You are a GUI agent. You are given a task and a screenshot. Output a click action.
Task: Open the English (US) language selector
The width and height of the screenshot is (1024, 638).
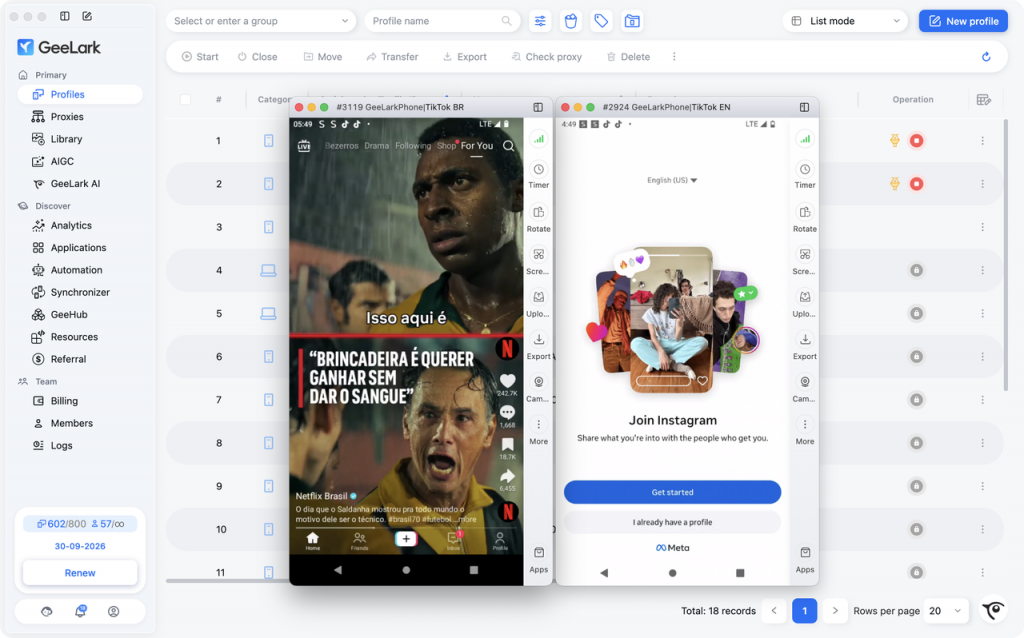(x=672, y=180)
